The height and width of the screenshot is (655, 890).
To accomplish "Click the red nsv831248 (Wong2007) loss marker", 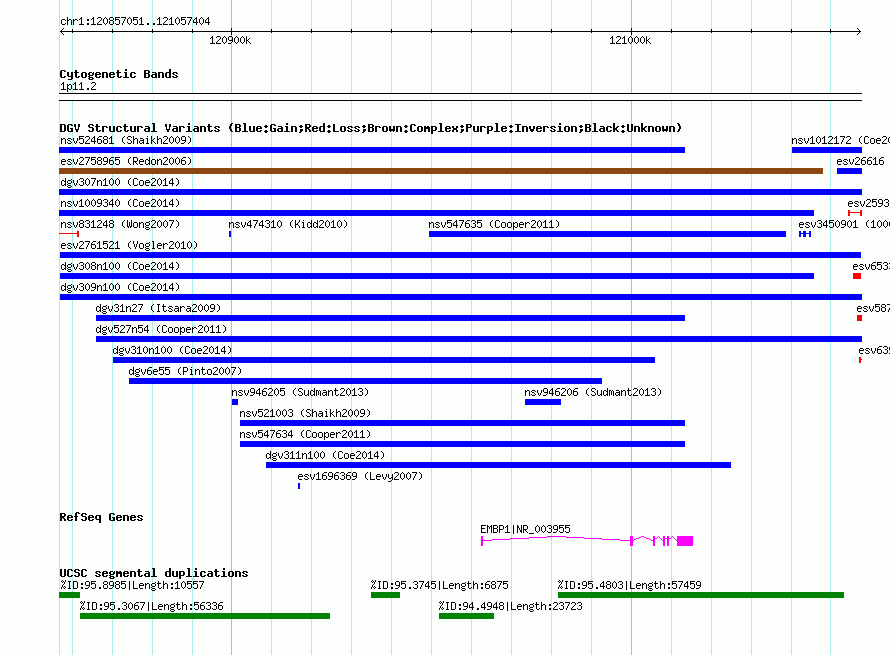I will (x=69, y=234).
